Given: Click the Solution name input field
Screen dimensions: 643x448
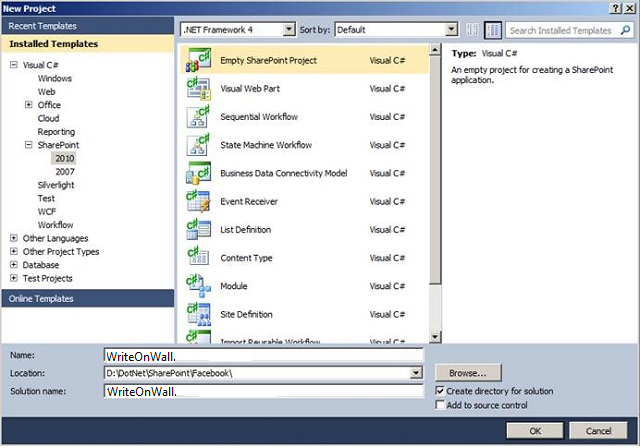Looking at the screenshot, I should coord(263,391).
